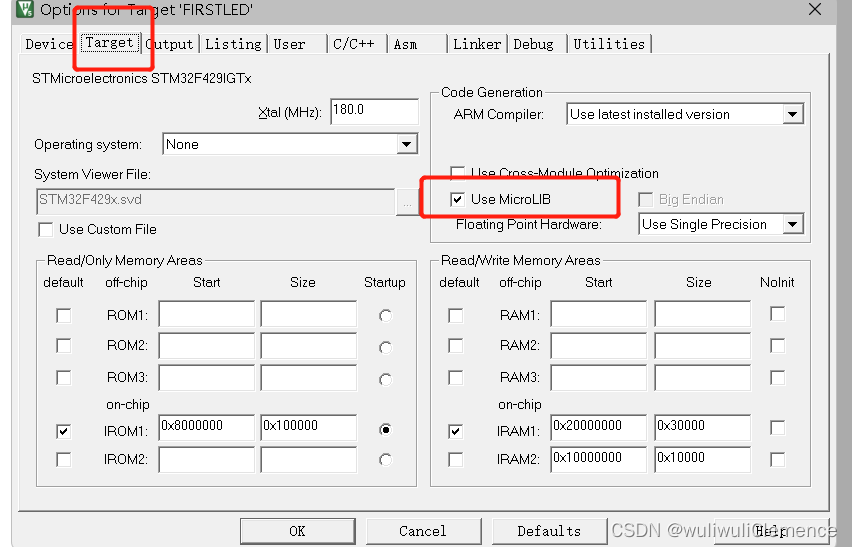Select the ROM2 Startup radio button
Viewport: 852px width, 547px height.
pyautogui.click(x=385, y=347)
